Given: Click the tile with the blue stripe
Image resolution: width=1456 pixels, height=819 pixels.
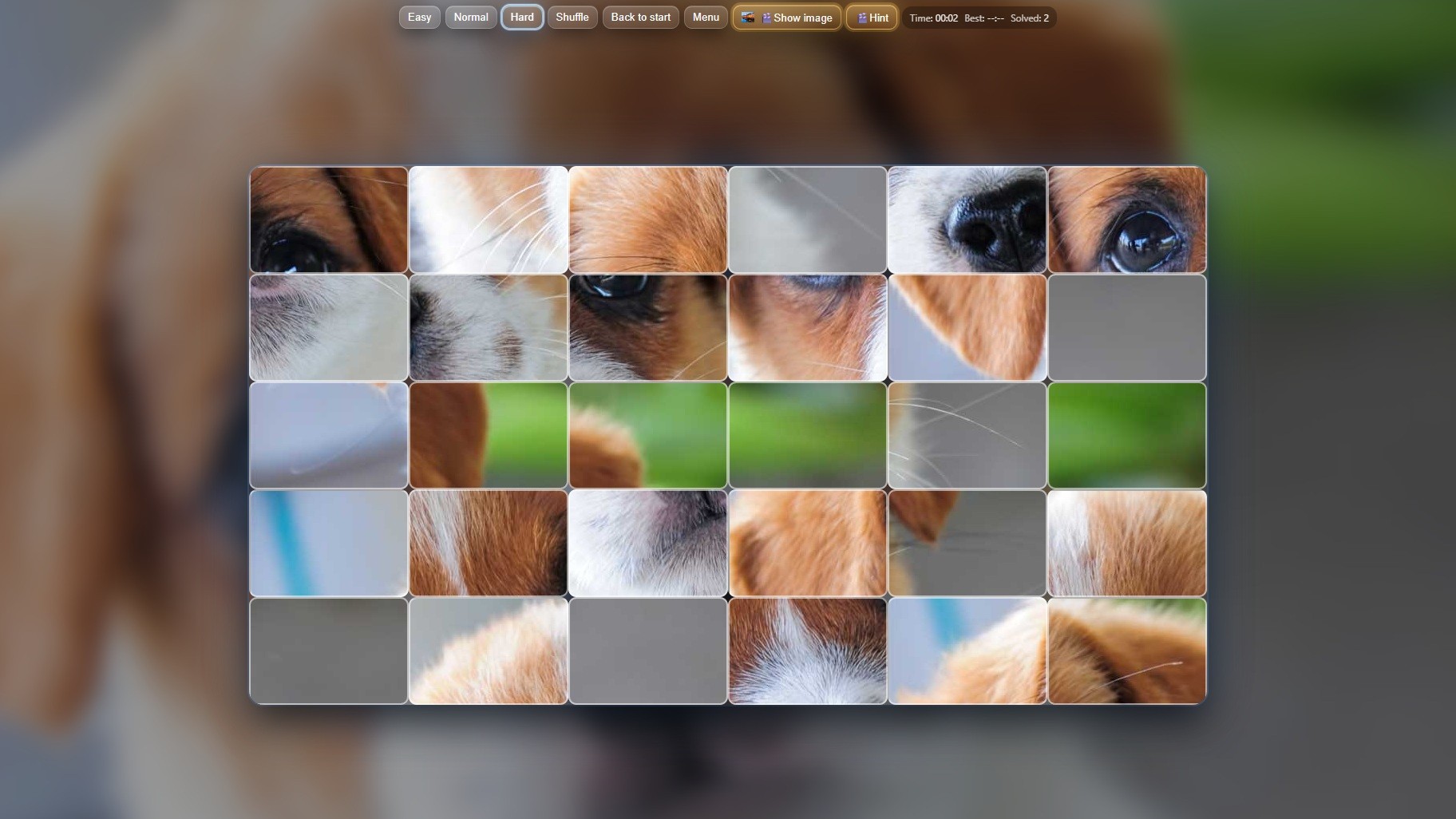Looking at the screenshot, I should coord(328,543).
